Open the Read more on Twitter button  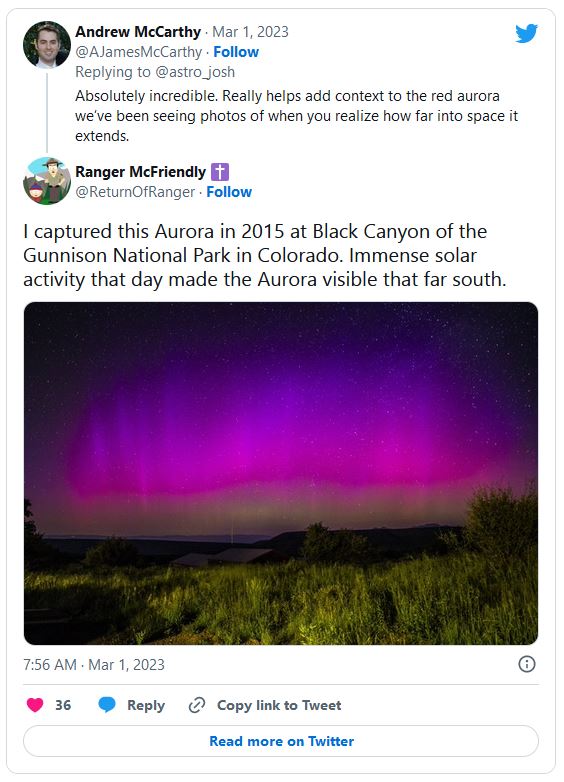(281, 741)
